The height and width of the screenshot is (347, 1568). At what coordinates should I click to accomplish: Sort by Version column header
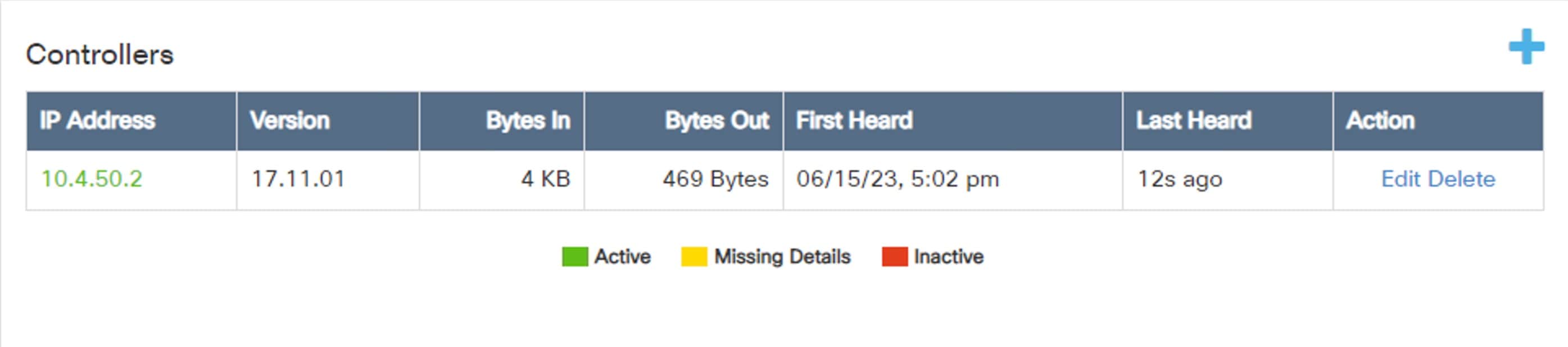click(290, 120)
